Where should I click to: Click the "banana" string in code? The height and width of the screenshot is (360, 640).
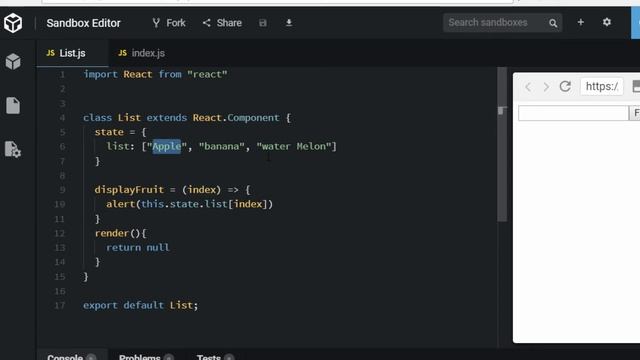point(222,146)
